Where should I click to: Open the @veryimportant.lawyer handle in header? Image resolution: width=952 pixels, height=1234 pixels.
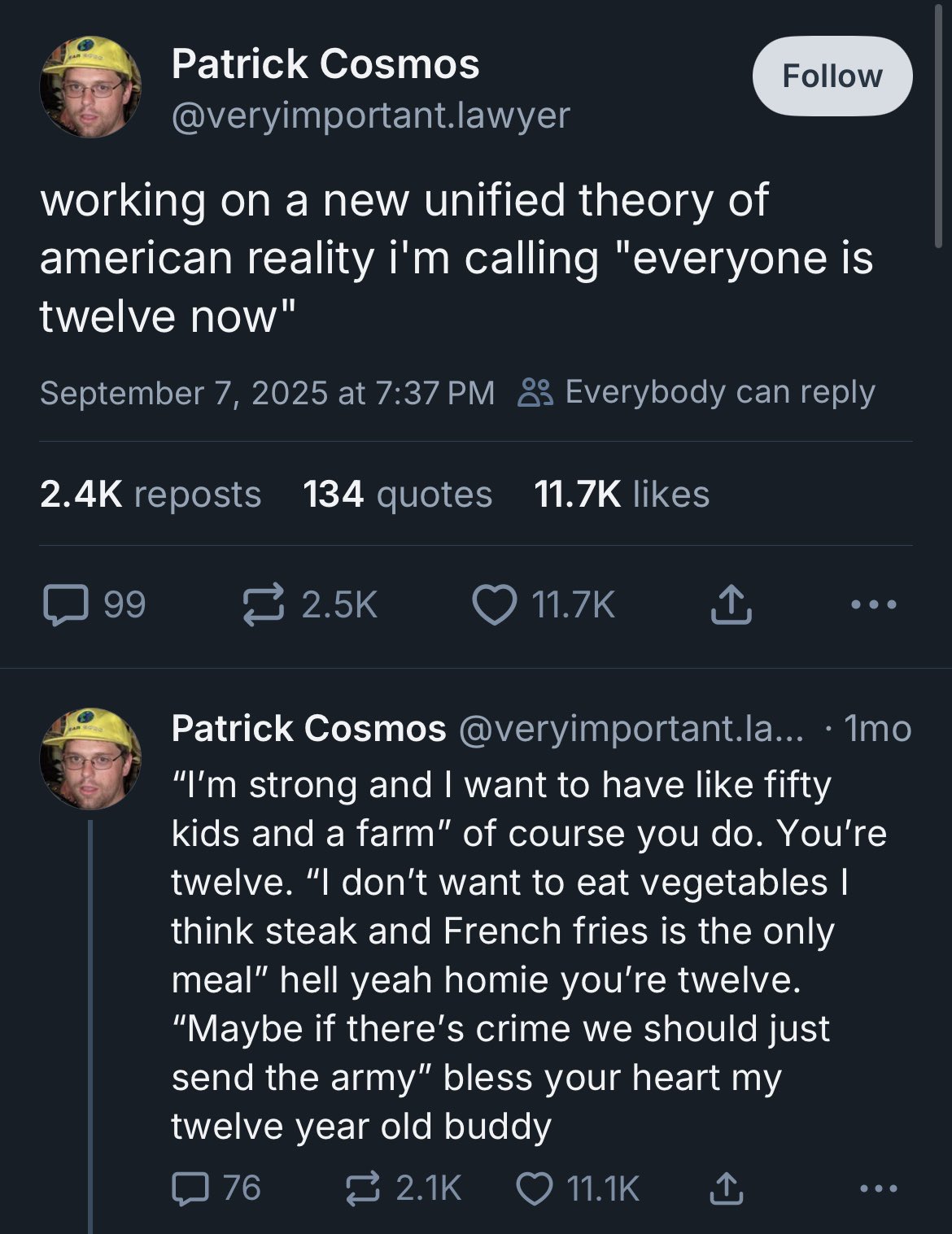click(x=370, y=116)
